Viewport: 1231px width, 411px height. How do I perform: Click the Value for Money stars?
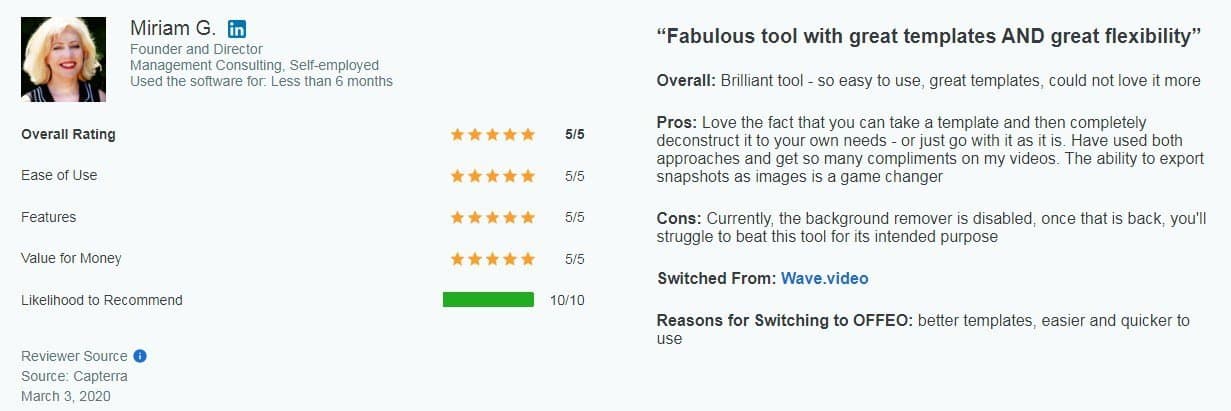click(x=492, y=259)
